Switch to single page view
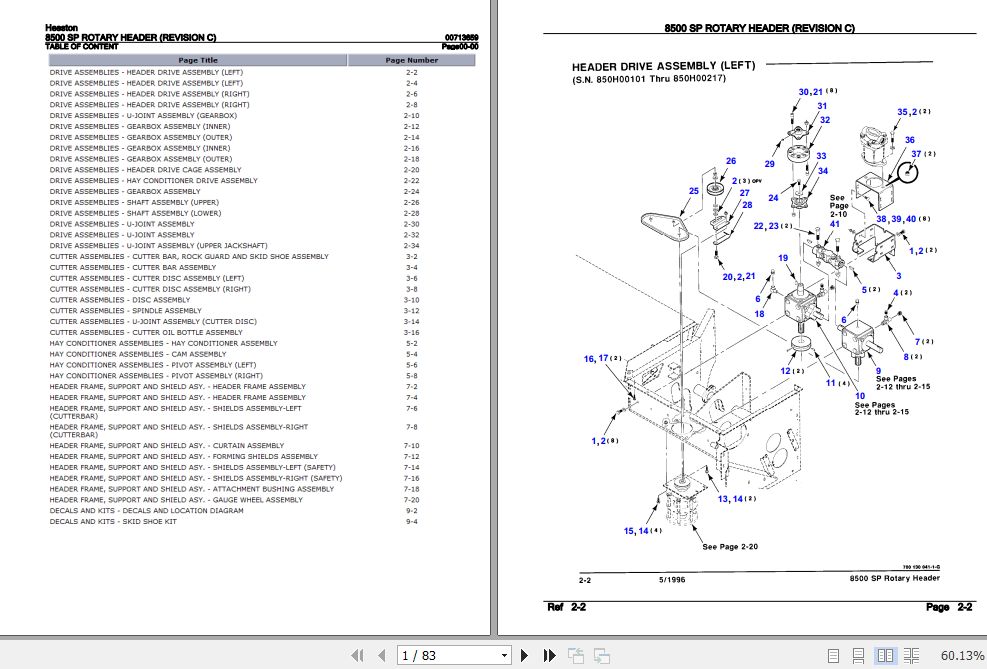 [x=833, y=655]
